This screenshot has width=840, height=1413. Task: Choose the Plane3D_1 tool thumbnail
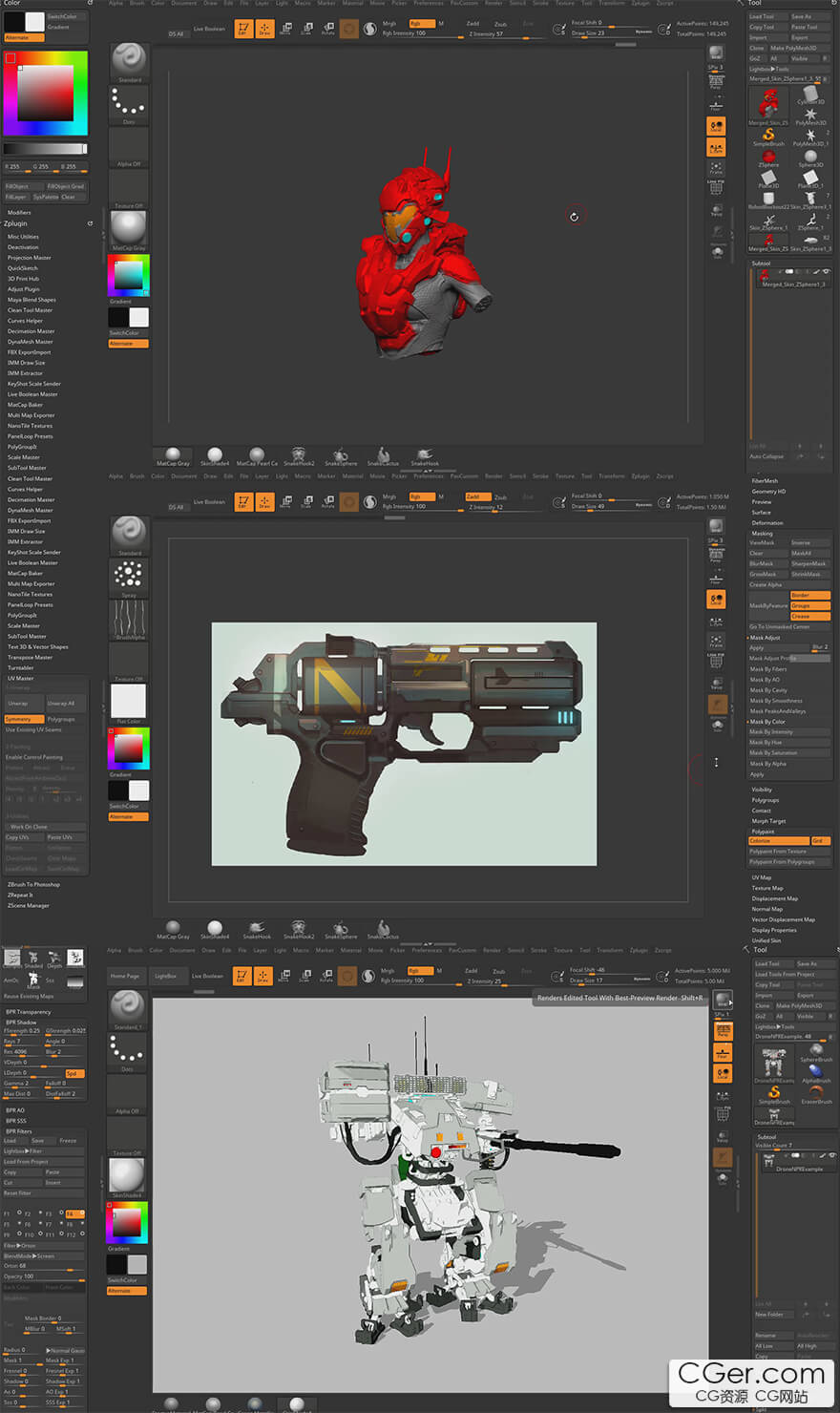click(810, 179)
